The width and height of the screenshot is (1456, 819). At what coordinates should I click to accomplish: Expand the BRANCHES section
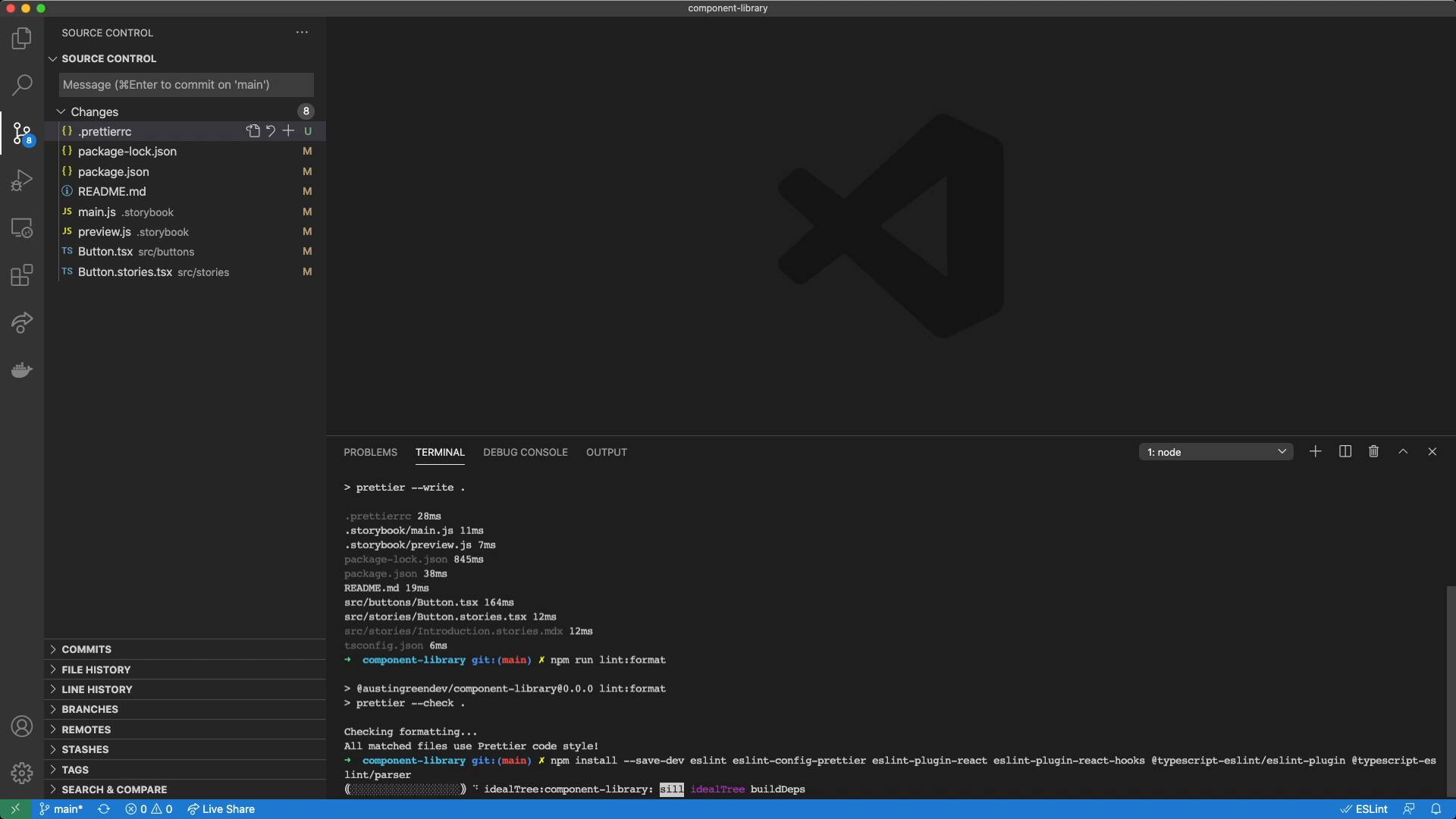(185, 709)
